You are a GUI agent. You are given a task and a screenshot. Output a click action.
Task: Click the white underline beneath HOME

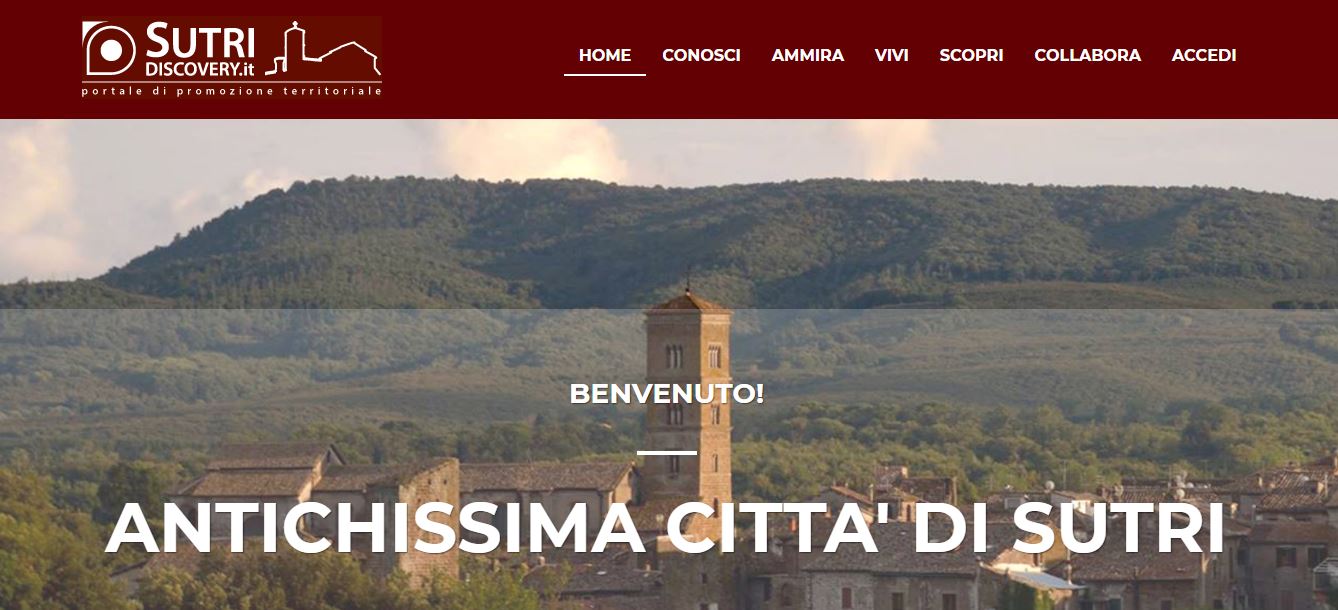605,75
